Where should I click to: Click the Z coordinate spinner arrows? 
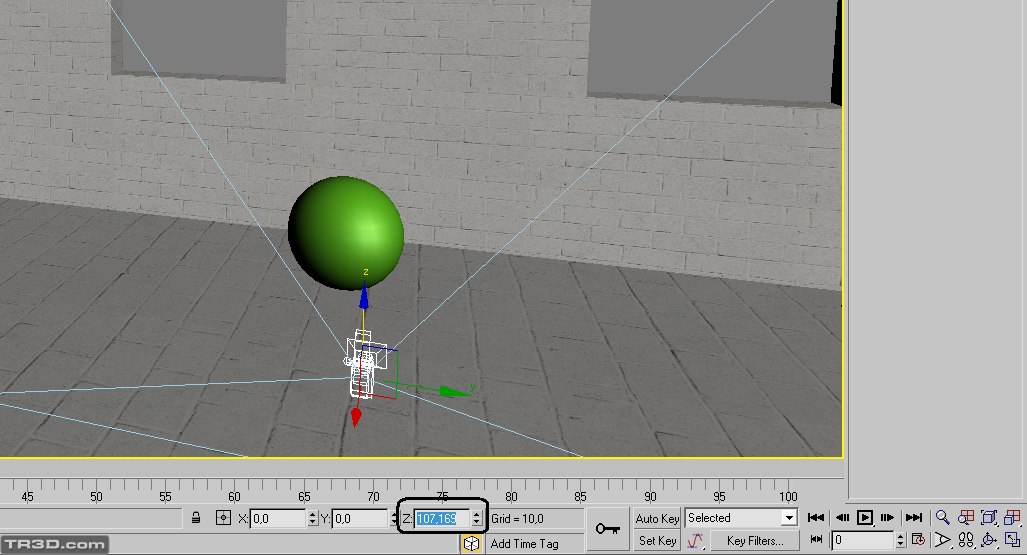(476, 518)
